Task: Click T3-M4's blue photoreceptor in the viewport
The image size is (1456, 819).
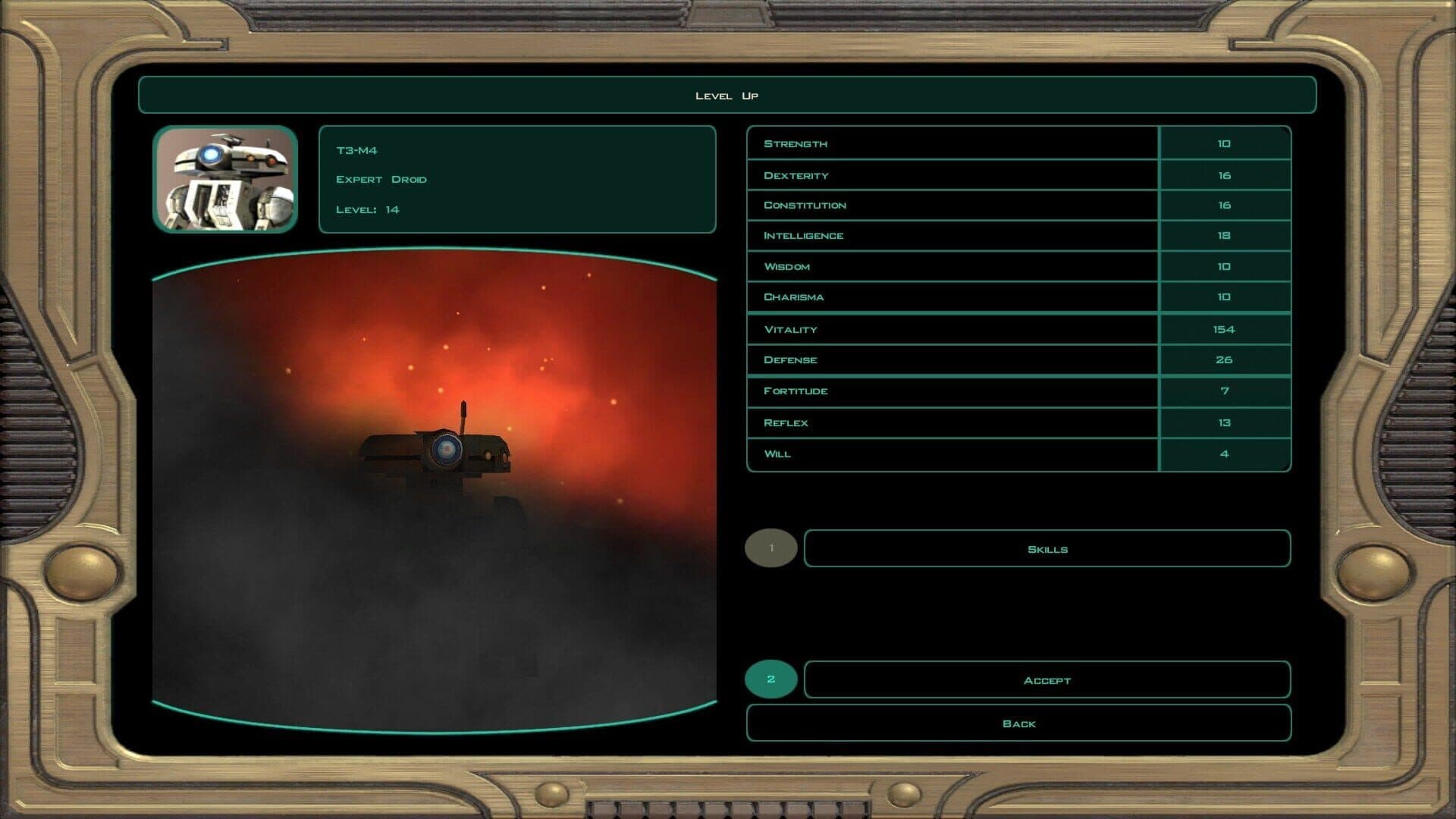Action: click(446, 449)
